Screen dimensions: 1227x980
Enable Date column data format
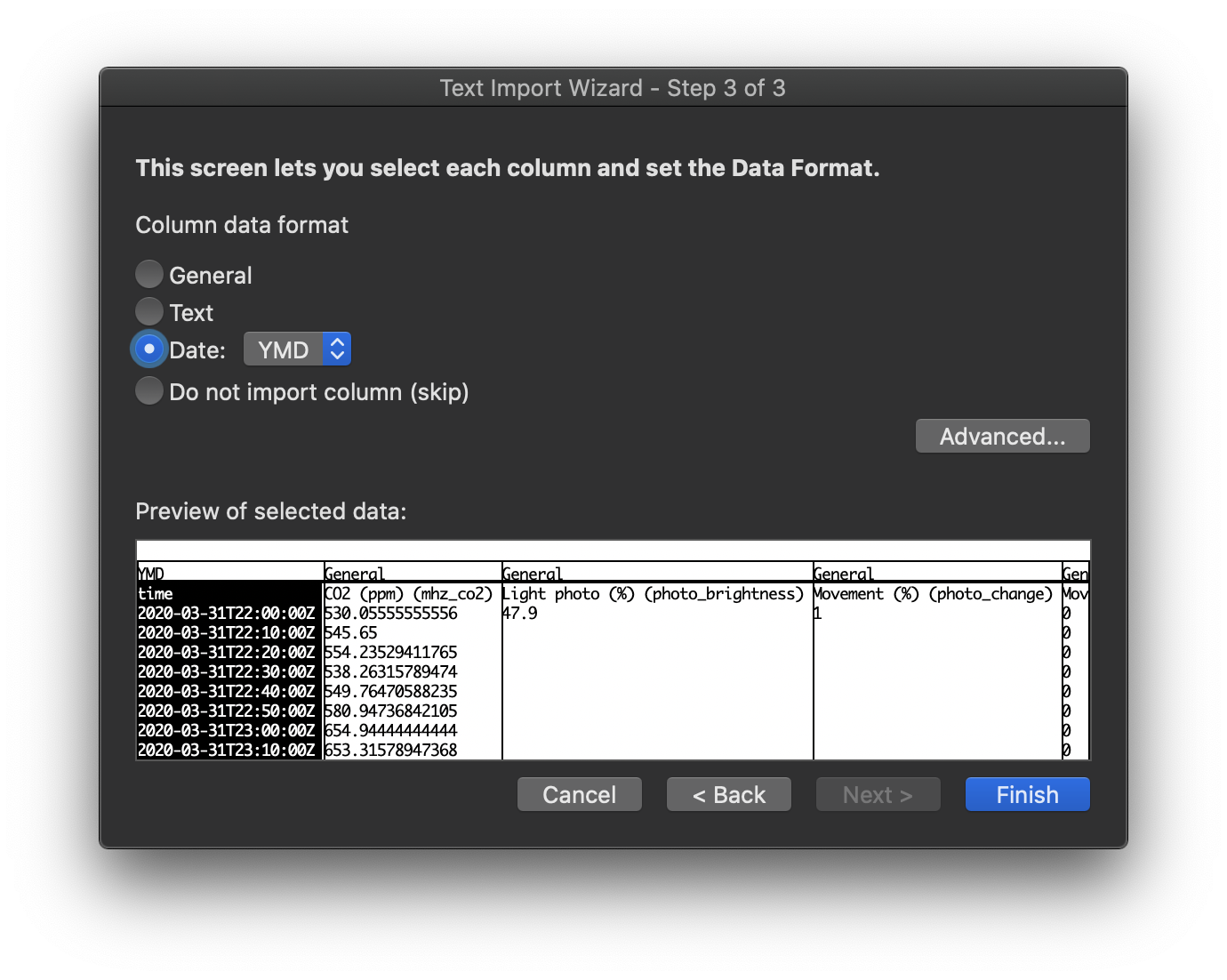(x=148, y=349)
